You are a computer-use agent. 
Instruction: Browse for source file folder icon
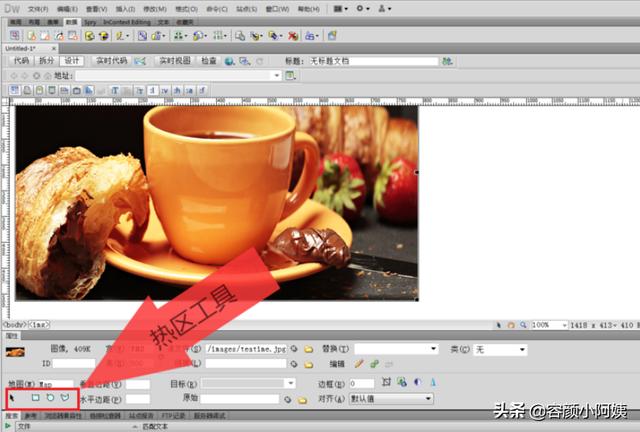[x=309, y=349]
